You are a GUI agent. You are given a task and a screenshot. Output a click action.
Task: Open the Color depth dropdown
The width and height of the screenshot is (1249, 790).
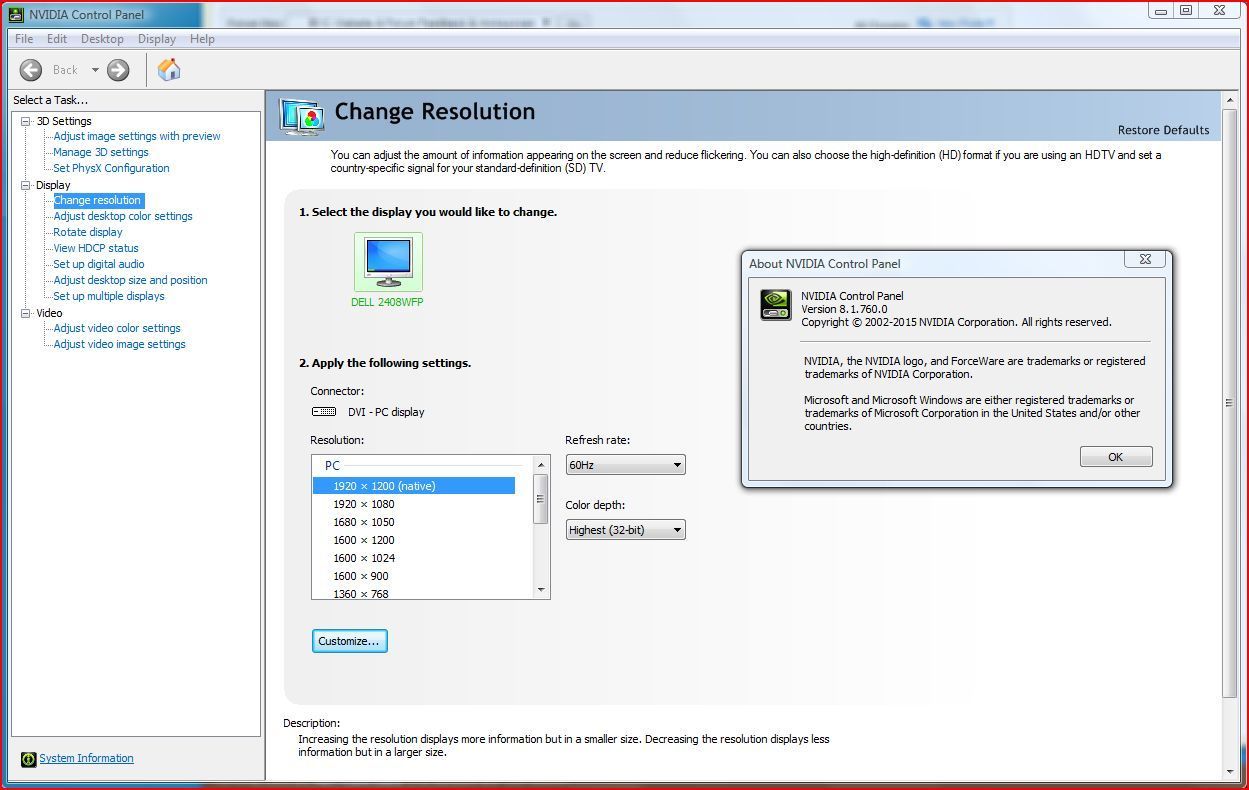click(625, 530)
